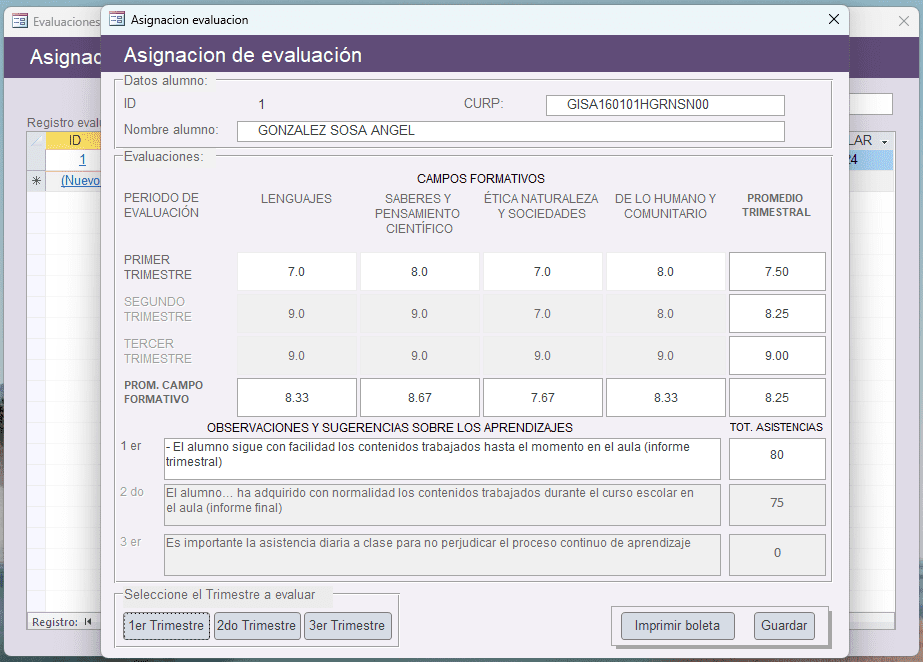This screenshot has height=662, width=923.
Task: Click Tercer Trimestre promedio 9.00 field
Action: (777, 355)
